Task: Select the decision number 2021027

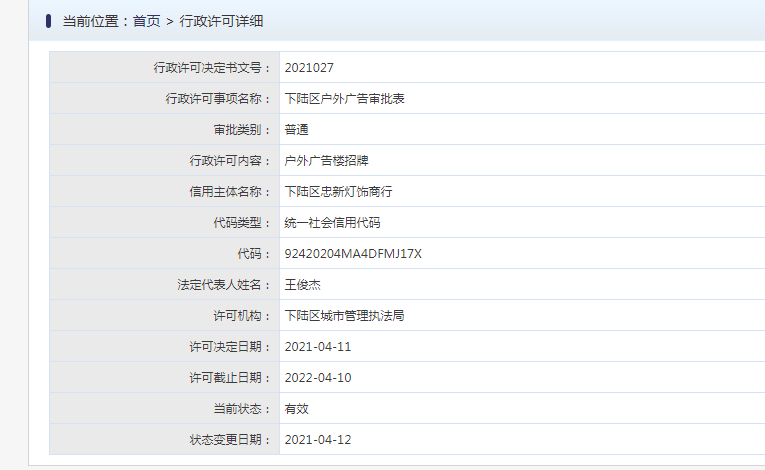Action: click(309, 68)
